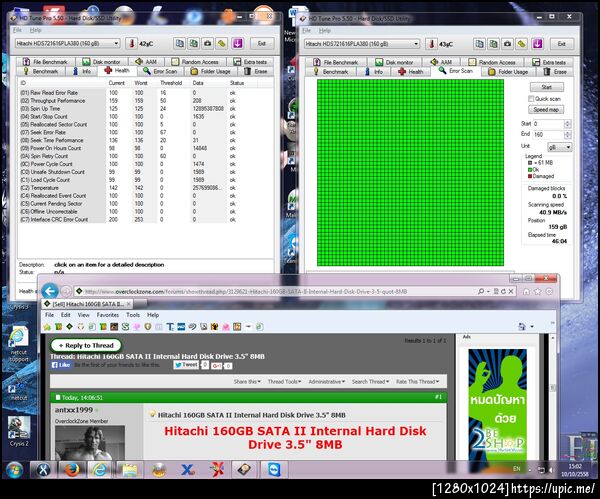This screenshot has height=499, width=600.
Task: Click Reply to Thread button
Action: [86, 345]
